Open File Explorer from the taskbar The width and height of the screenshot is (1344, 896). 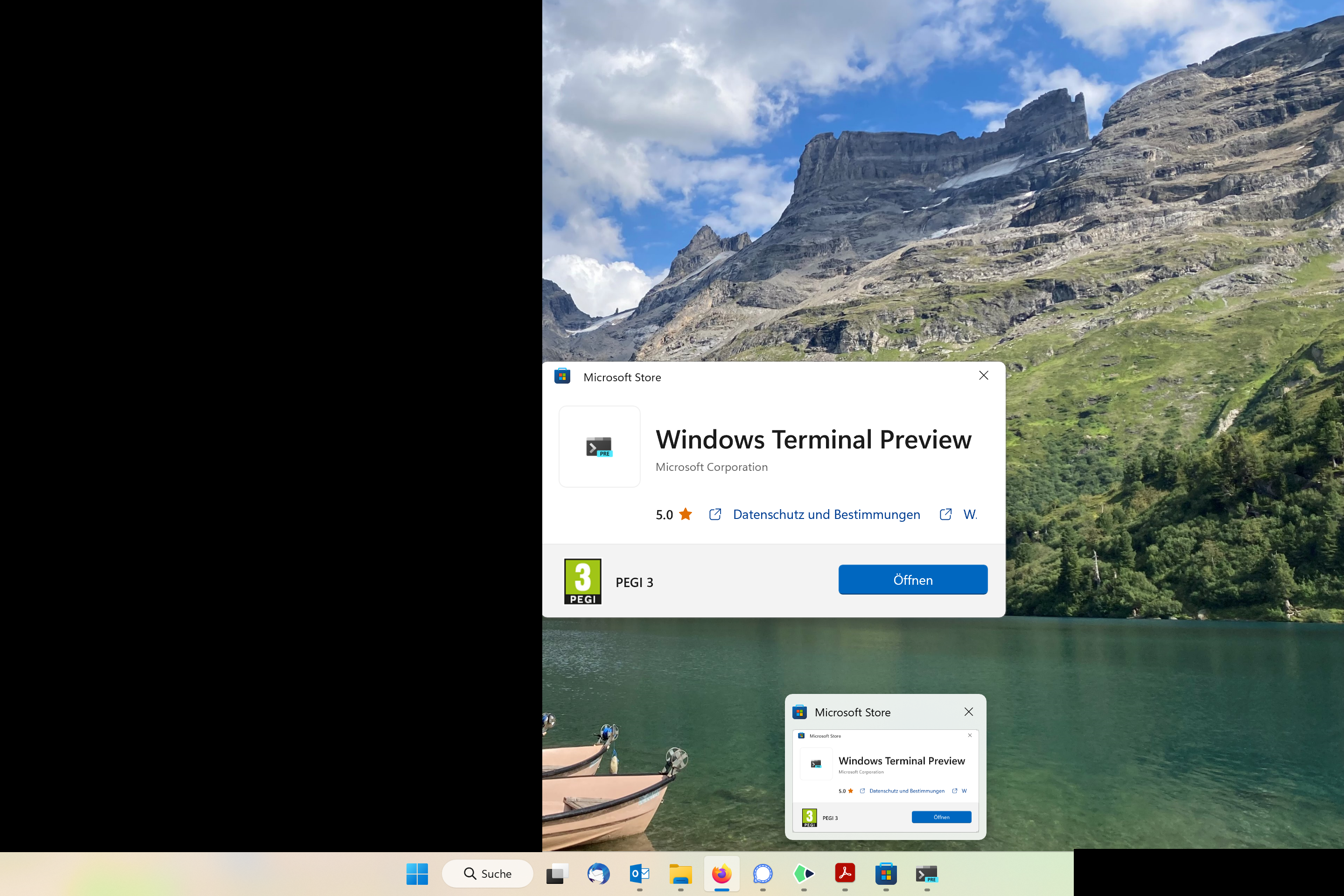click(680, 874)
